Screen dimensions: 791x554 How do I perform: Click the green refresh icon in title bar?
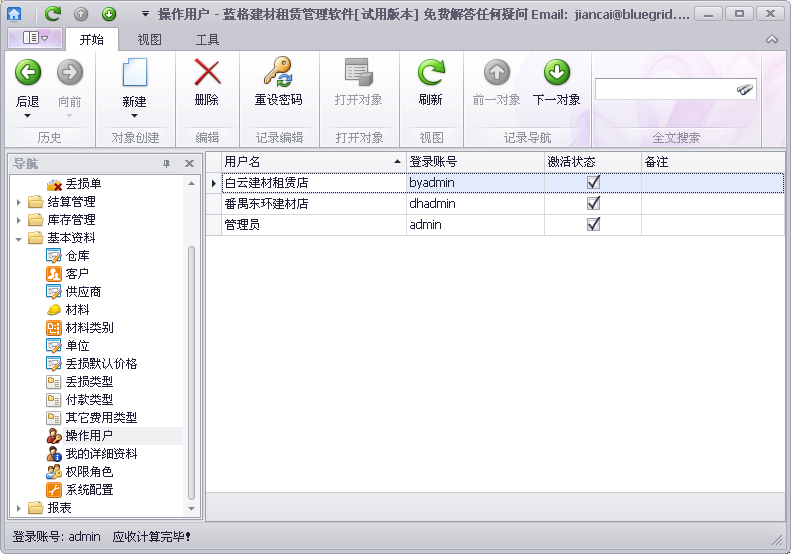tap(52, 14)
